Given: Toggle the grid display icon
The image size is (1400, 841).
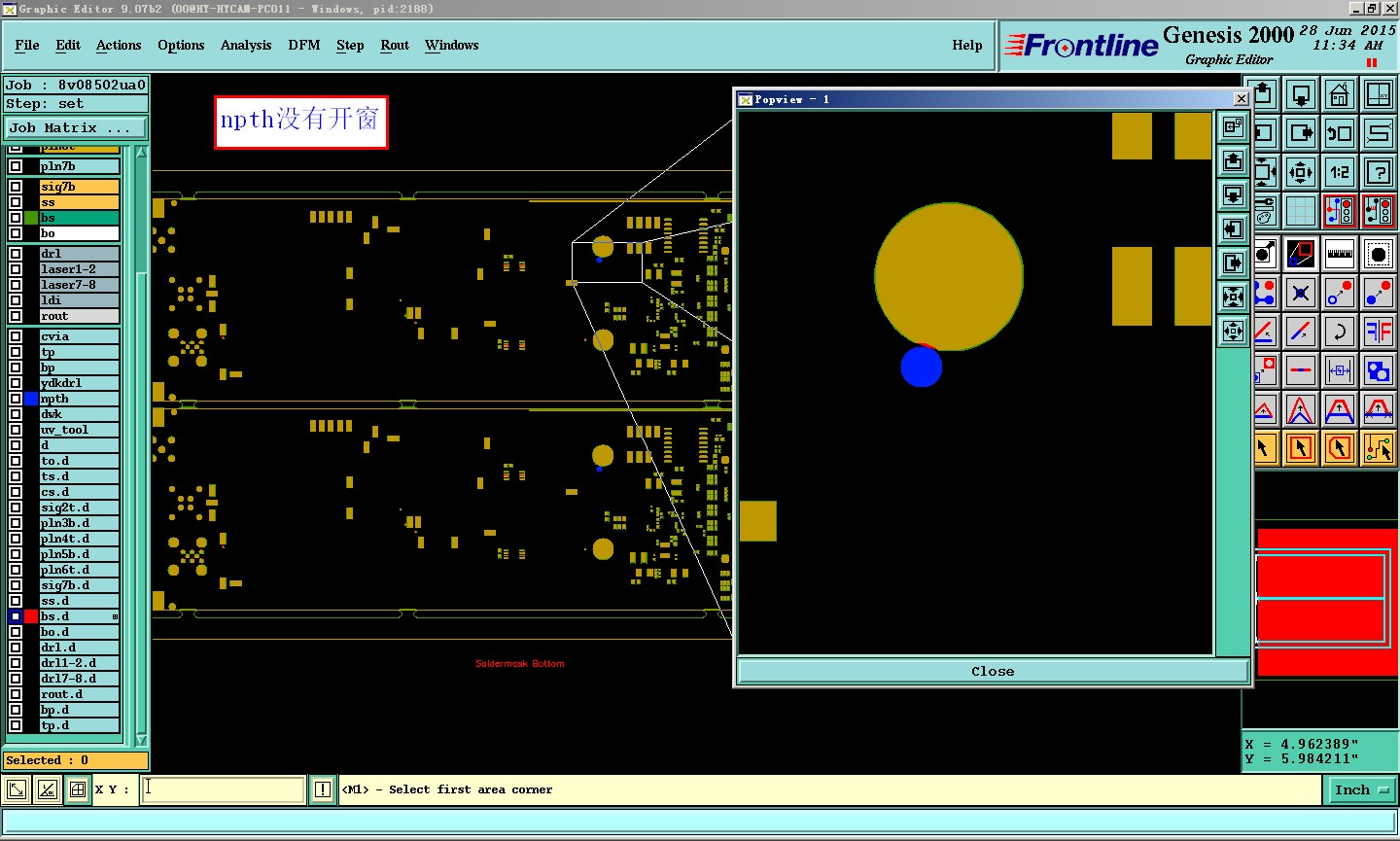Looking at the screenshot, I should click(x=1301, y=210).
